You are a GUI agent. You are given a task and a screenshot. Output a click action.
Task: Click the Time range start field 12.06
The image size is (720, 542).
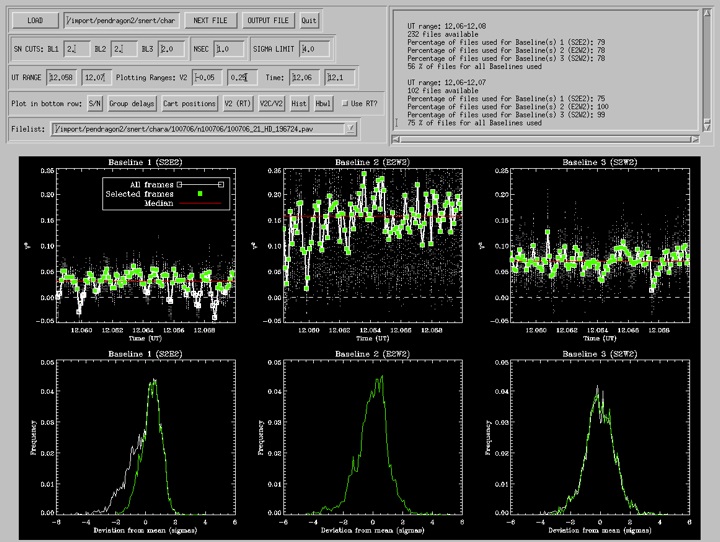(304, 77)
